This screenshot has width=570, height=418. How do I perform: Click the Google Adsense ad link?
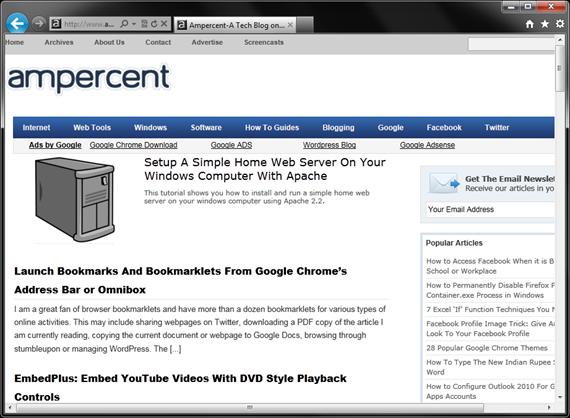pos(428,145)
